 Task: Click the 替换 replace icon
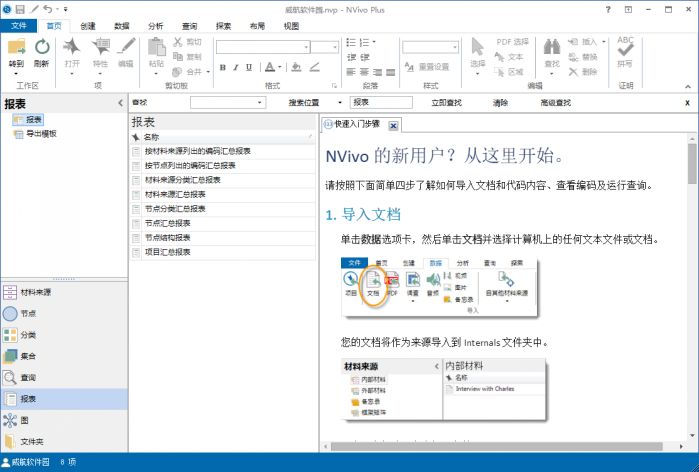pos(573,57)
